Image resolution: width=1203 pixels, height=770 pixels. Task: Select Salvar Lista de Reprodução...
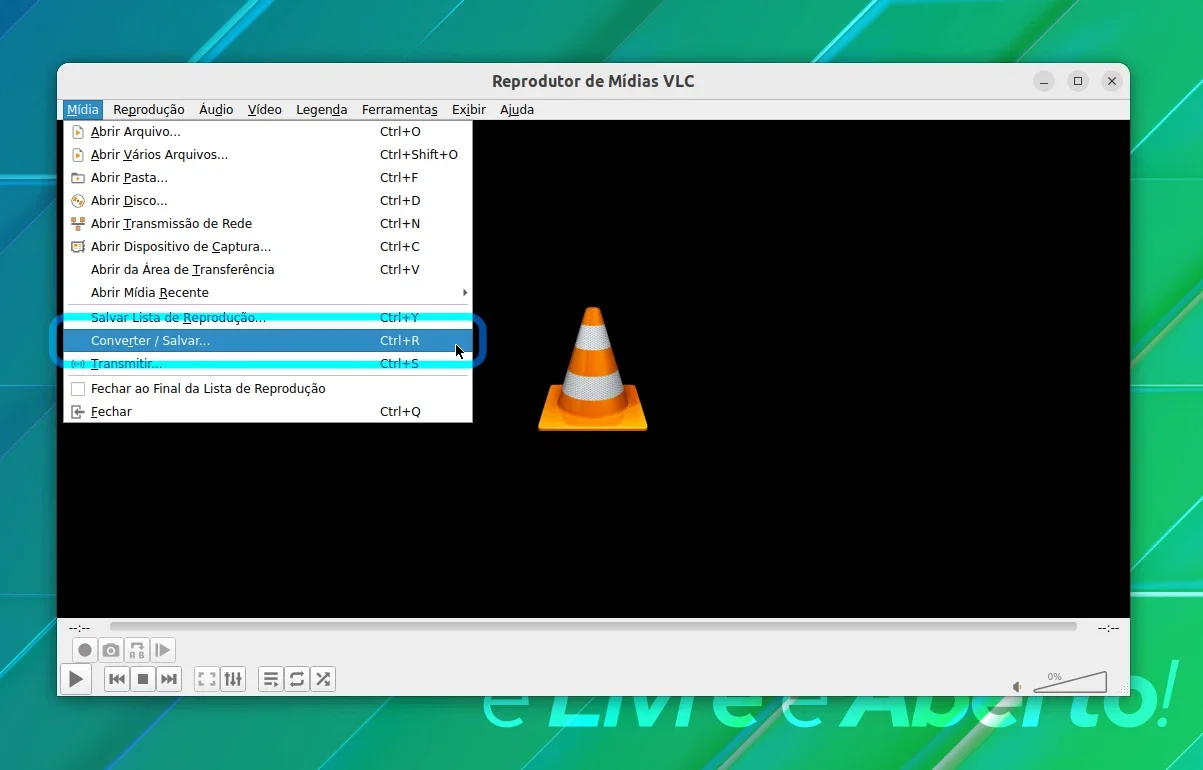tap(268, 317)
